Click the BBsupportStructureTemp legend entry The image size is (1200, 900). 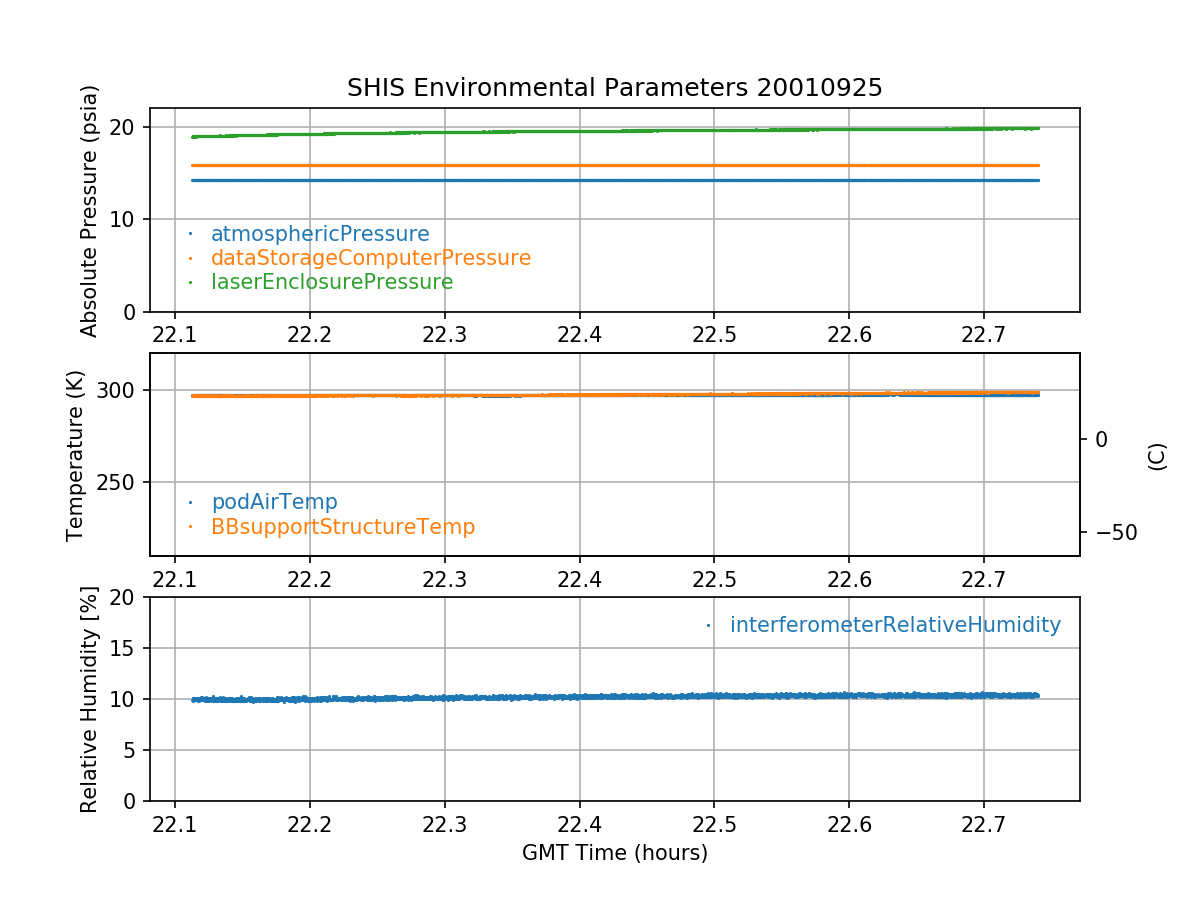(342, 526)
